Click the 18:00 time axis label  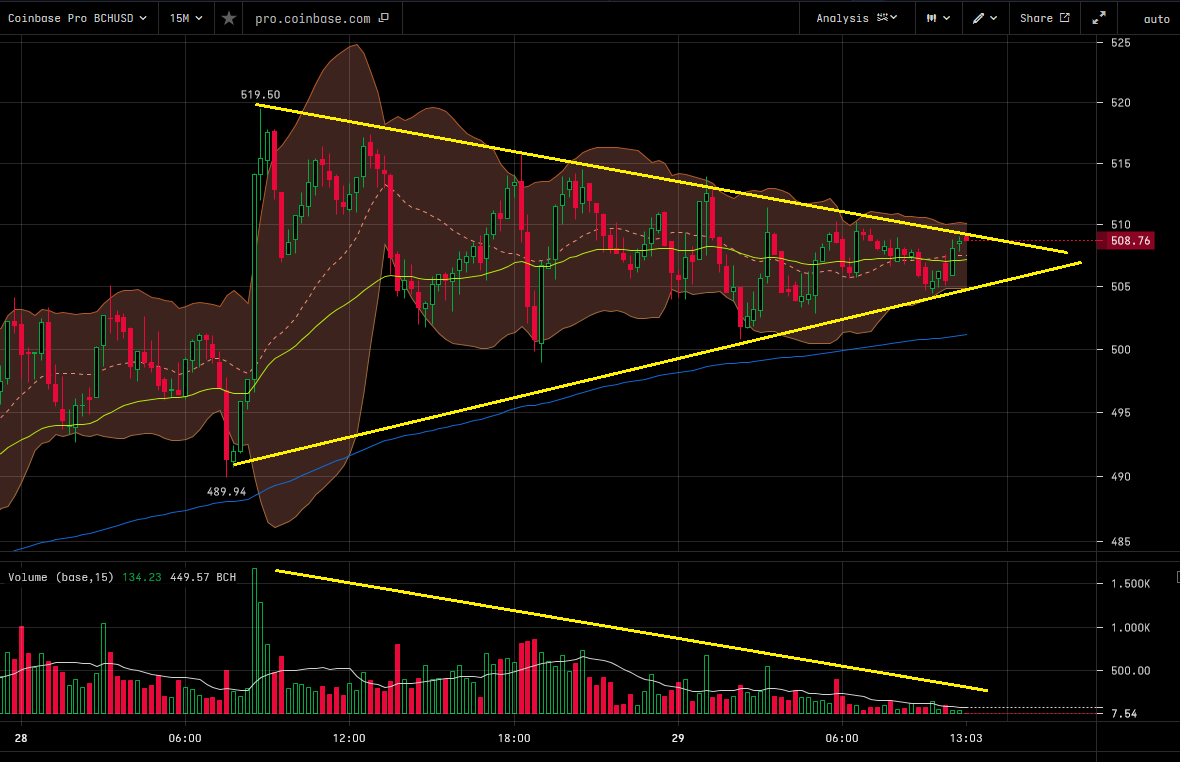pos(514,738)
